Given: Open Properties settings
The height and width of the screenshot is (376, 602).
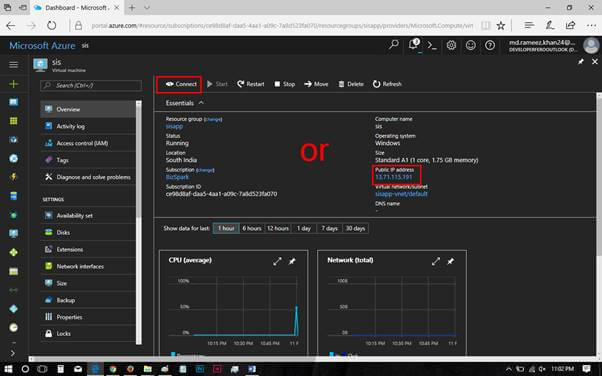Looking at the screenshot, I should click(x=88, y=317).
